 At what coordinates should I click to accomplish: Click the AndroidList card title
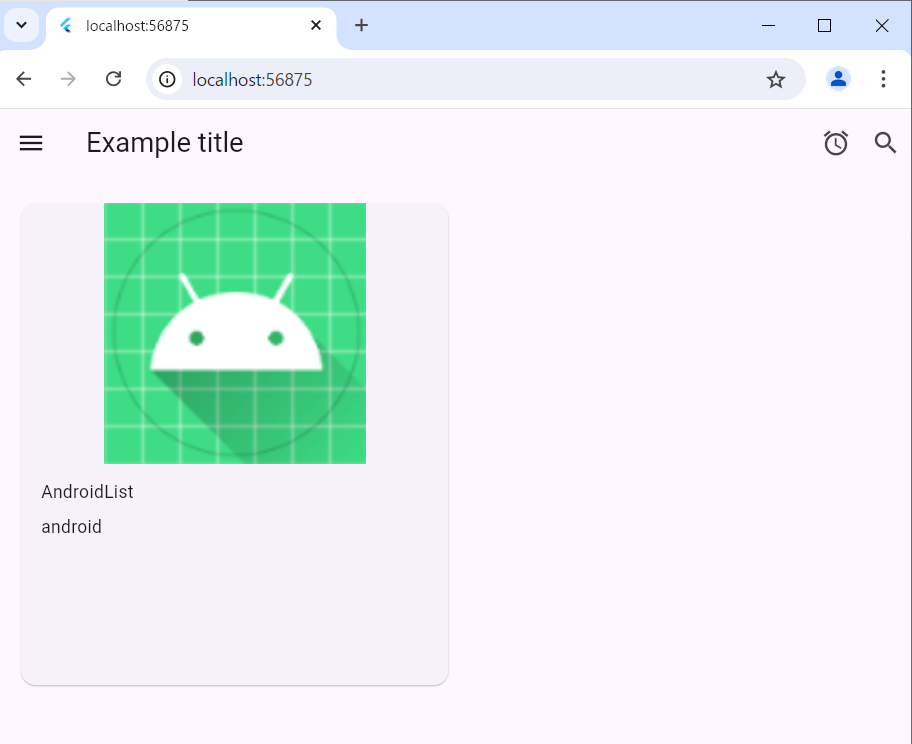(87, 492)
